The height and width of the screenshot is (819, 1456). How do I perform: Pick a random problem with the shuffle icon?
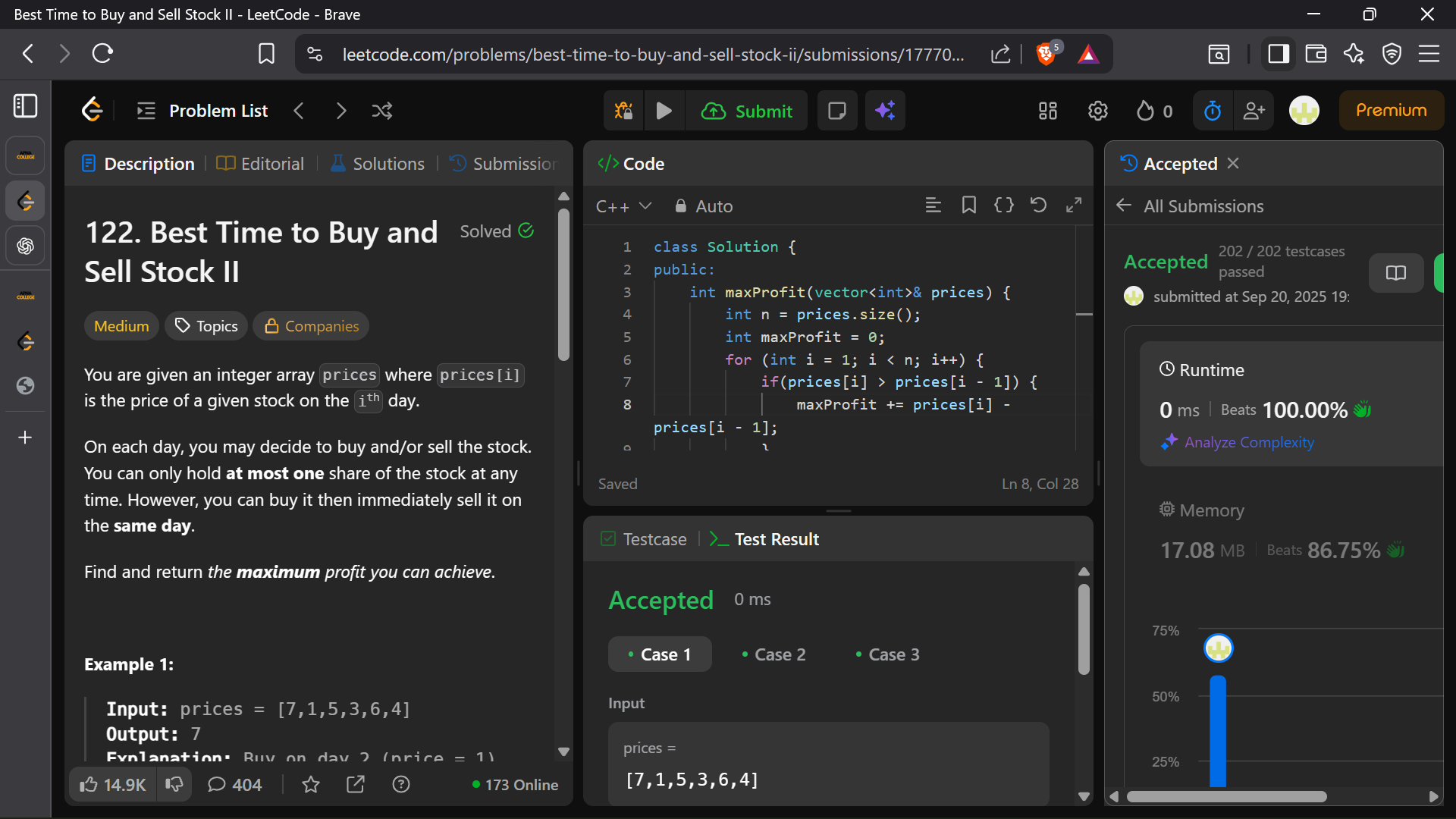(x=382, y=111)
